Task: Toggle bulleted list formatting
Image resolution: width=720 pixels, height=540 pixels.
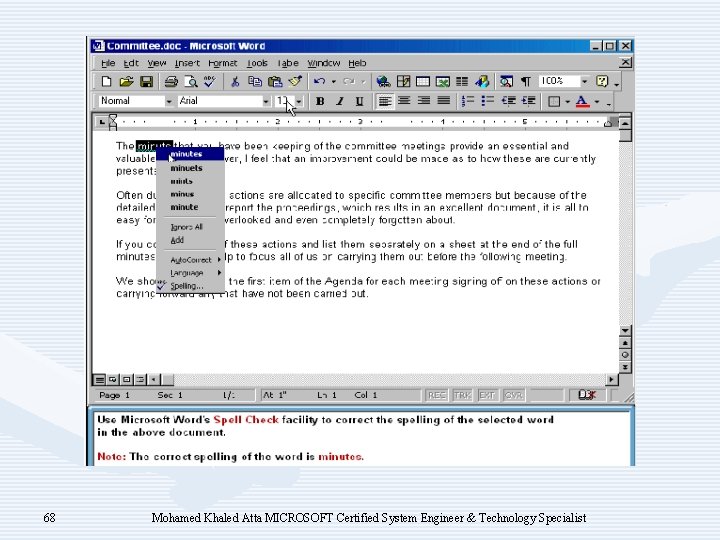Action: (487, 101)
